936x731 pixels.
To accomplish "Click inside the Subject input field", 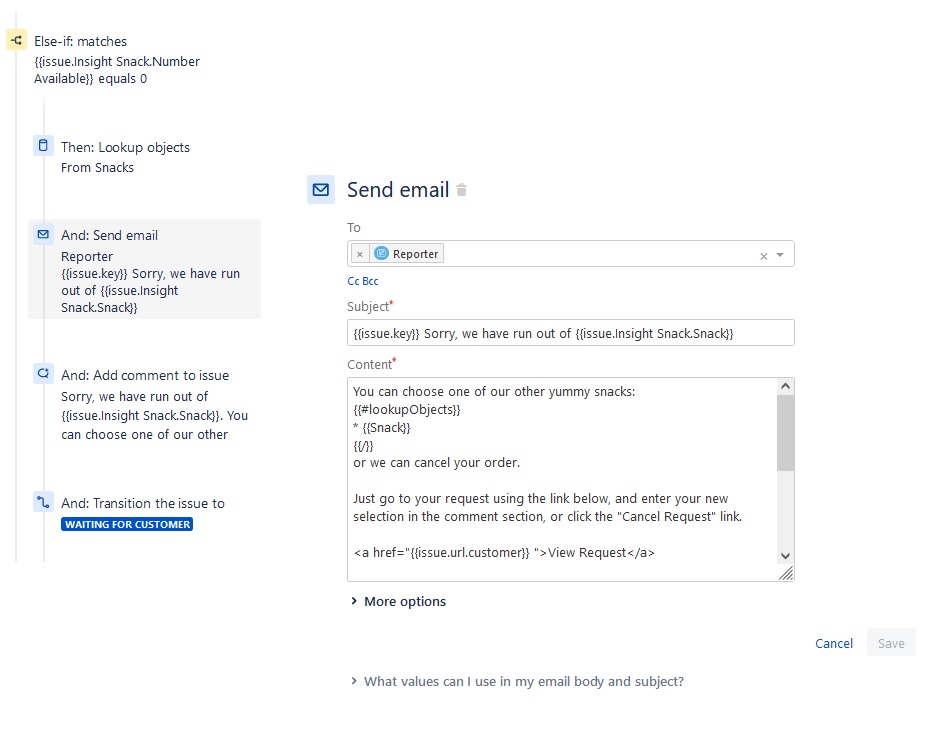I will tap(570, 332).
